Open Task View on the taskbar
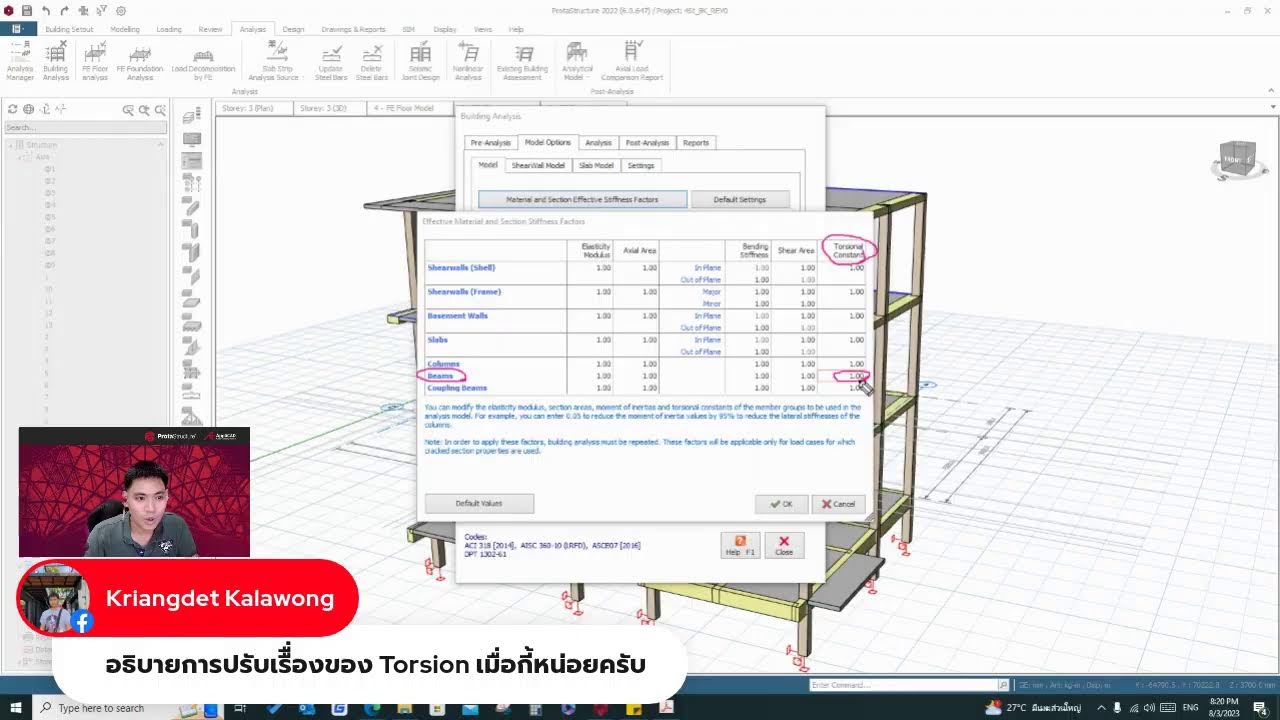Screen dimensions: 1280x720 pos(240,708)
